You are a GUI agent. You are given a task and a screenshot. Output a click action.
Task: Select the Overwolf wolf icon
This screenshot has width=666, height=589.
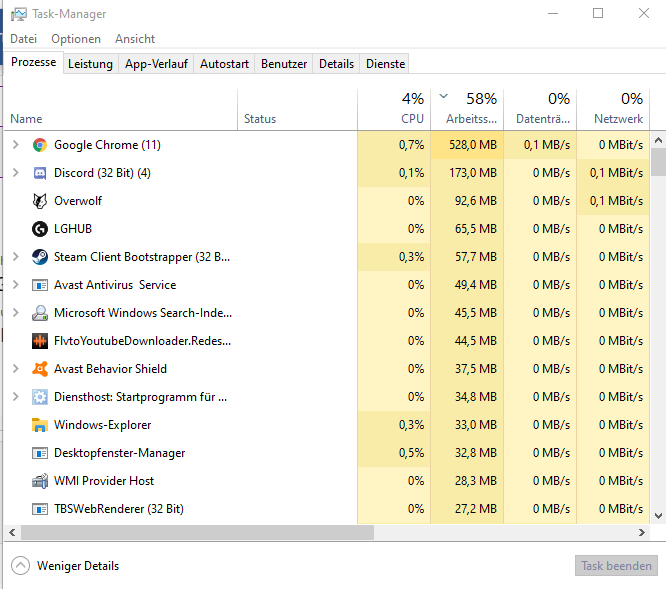[40, 201]
